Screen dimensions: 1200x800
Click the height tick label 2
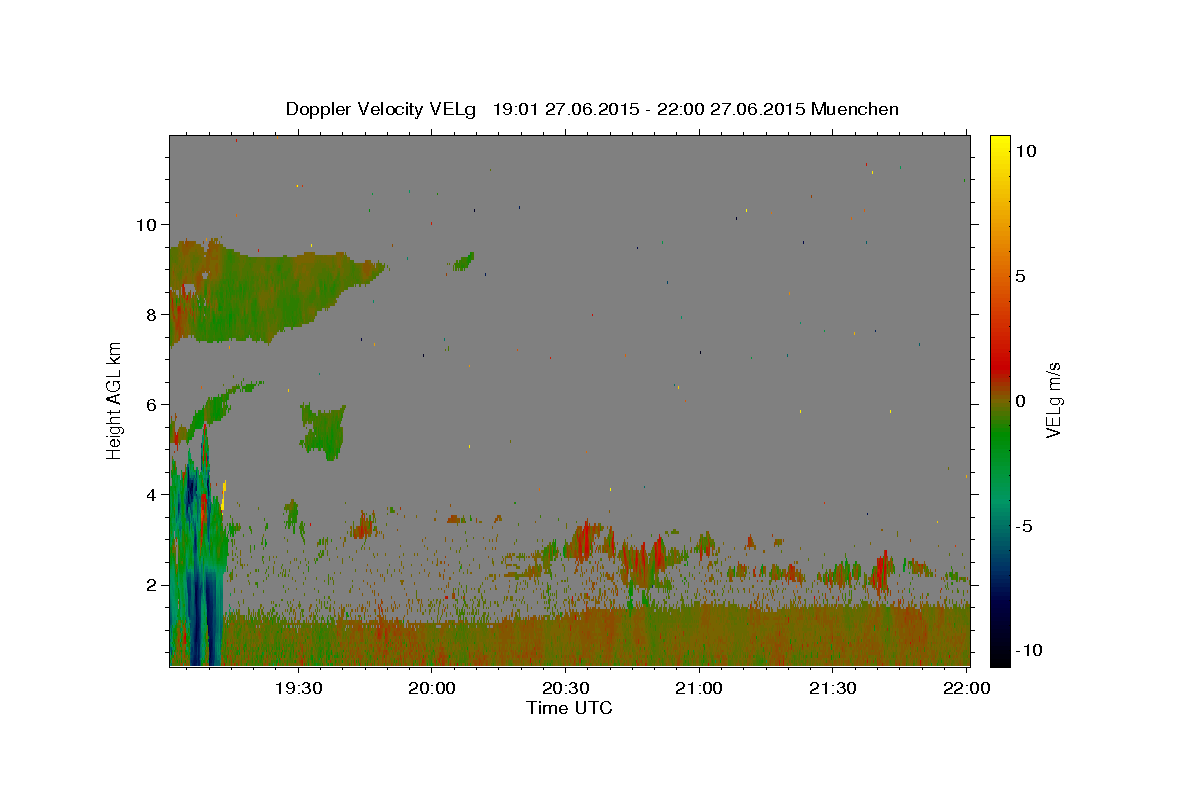tap(152, 584)
